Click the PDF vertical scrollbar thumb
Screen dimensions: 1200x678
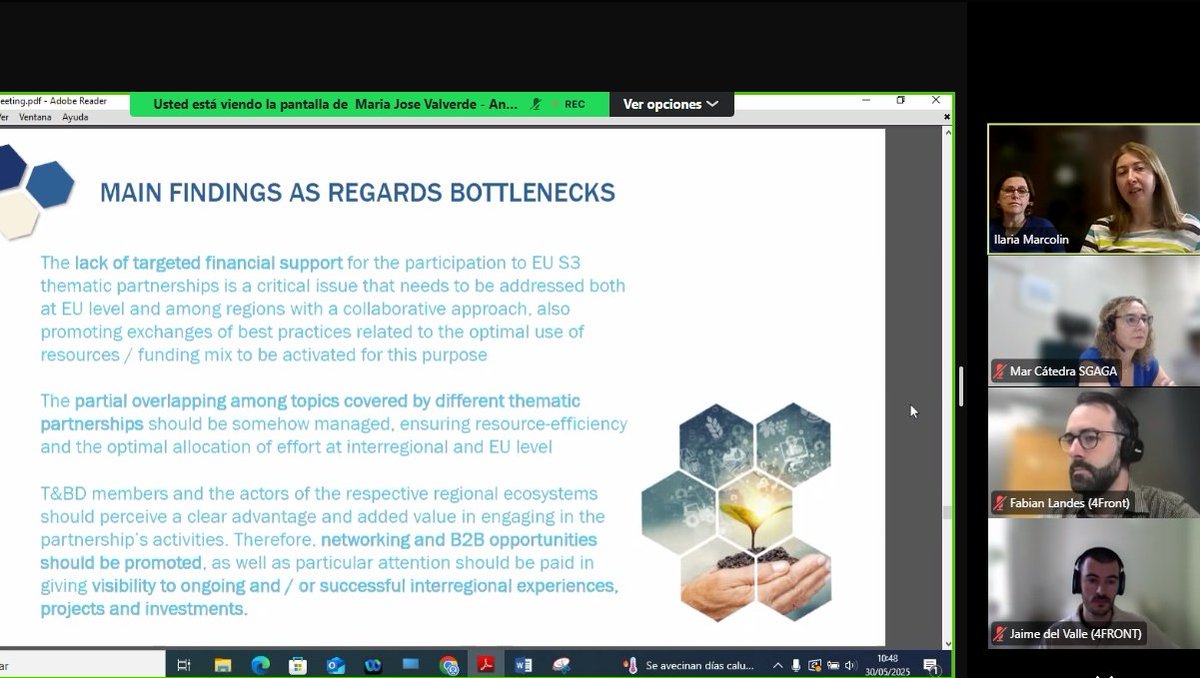946,512
